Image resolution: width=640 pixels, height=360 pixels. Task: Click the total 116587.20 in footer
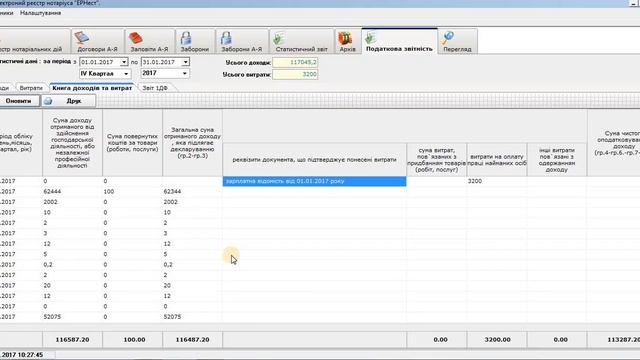coord(72,340)
